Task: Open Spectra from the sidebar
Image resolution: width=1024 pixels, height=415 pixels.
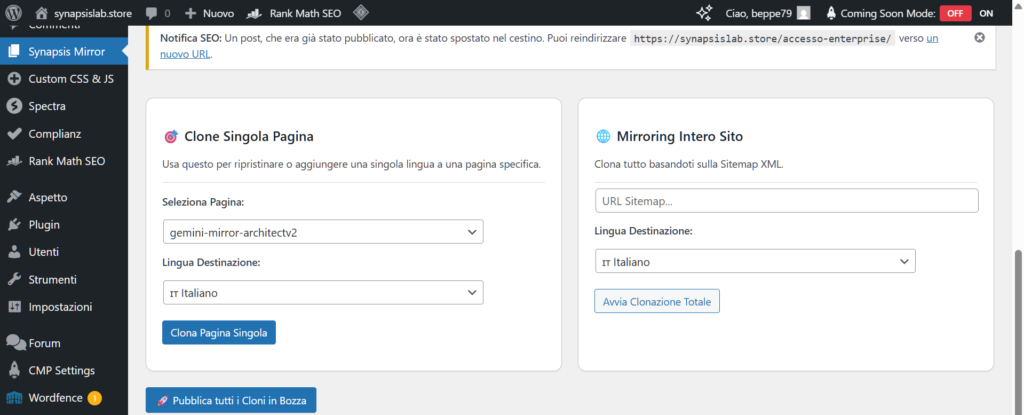Action: pyautogui.click(x=47, y=105)
